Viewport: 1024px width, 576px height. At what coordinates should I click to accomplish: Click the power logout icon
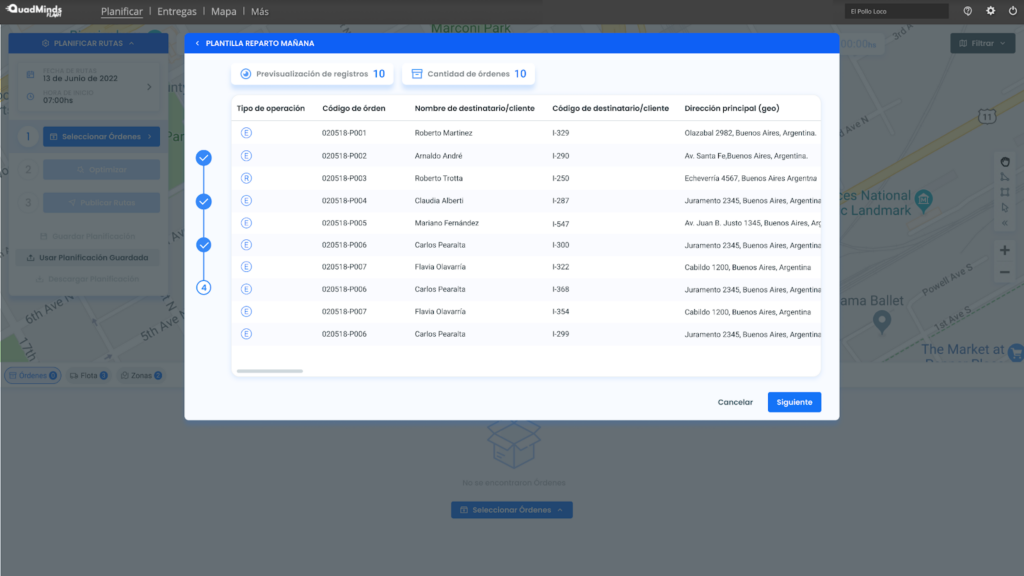(1013, 11)
